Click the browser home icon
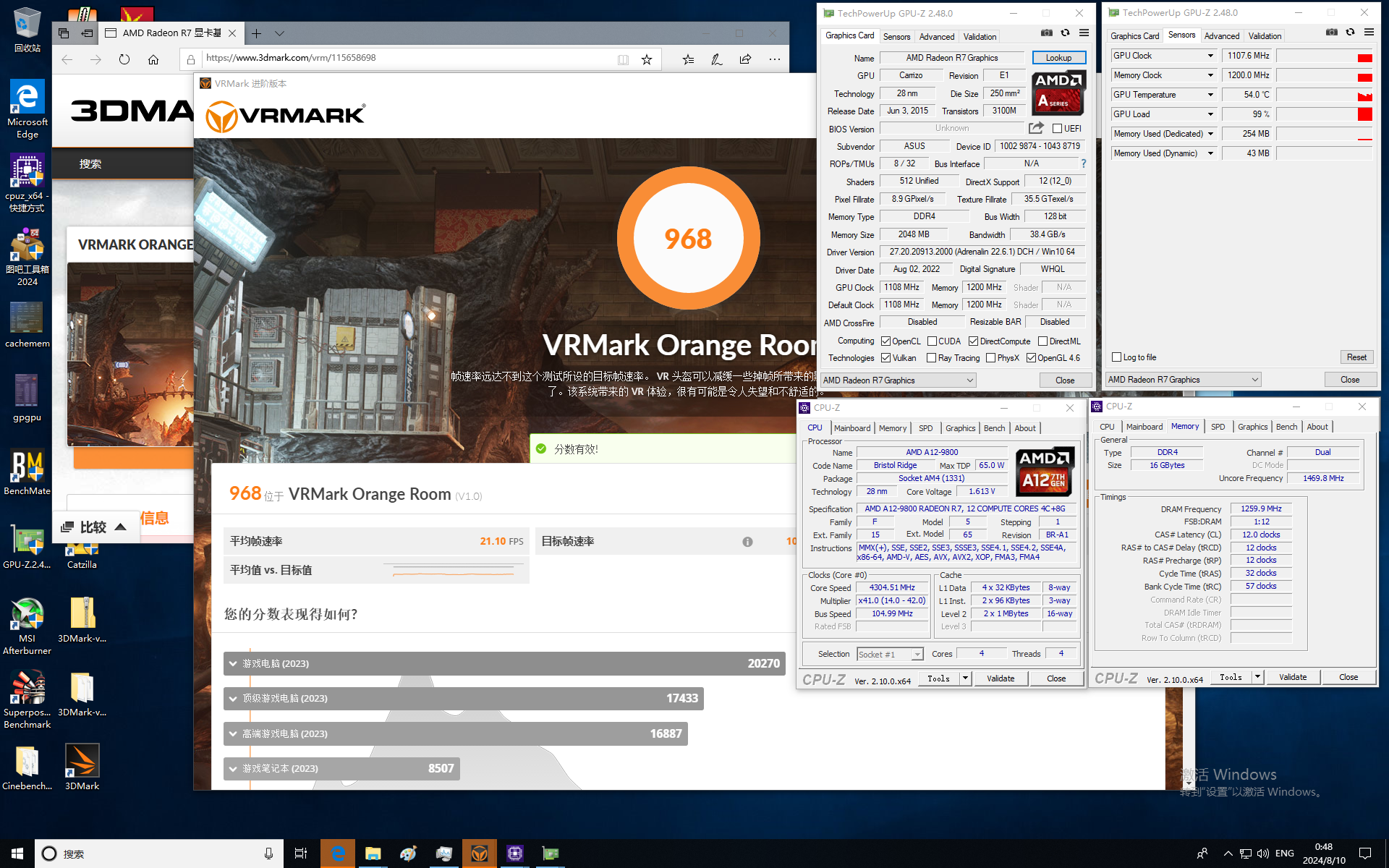The width and height of the screenshot is (1389, 868). tap(153, 59)
